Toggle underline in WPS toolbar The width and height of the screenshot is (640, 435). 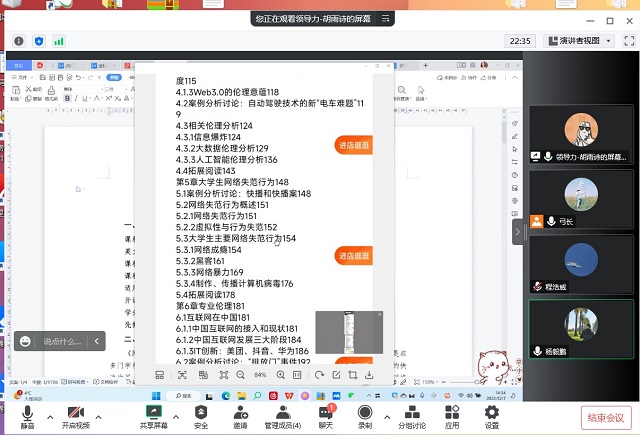tap(85, 98)
